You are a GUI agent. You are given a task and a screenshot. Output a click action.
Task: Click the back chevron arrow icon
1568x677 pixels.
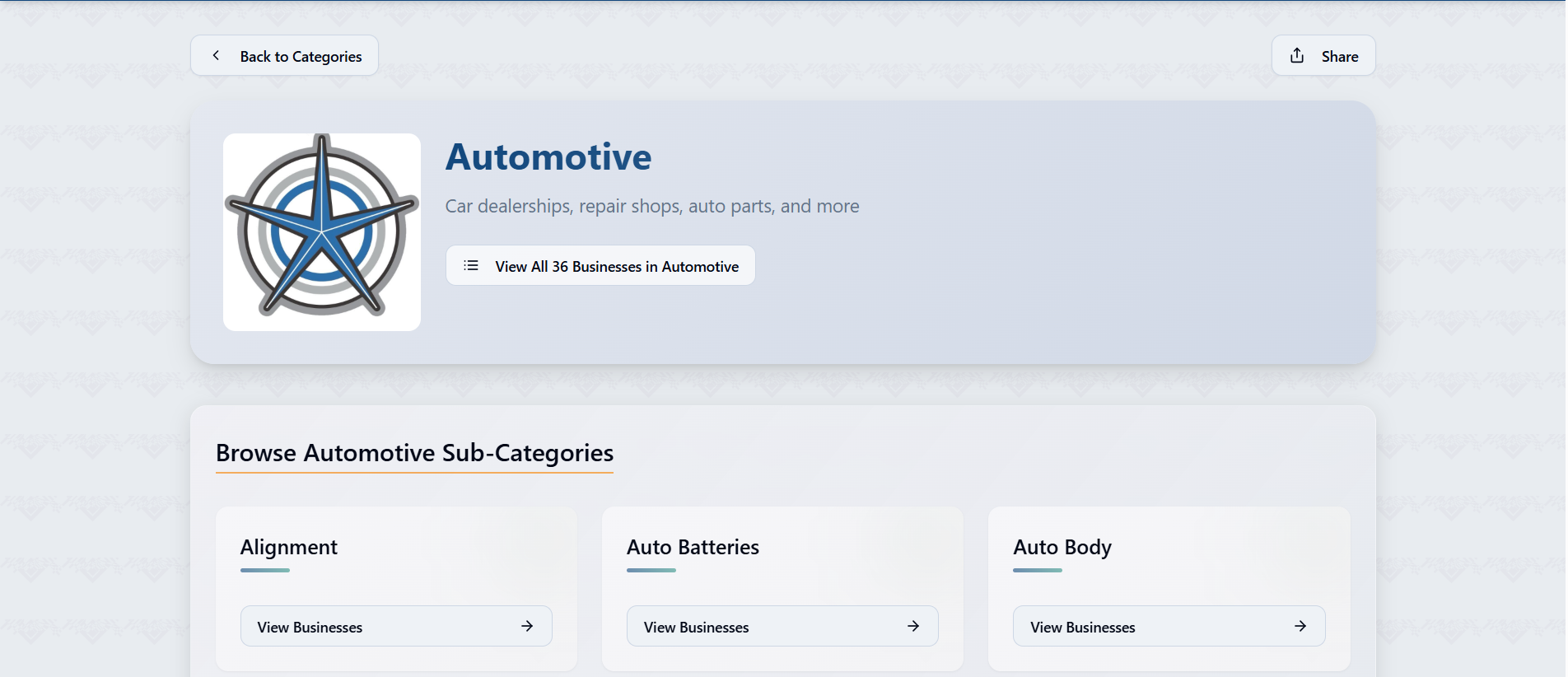216,55
